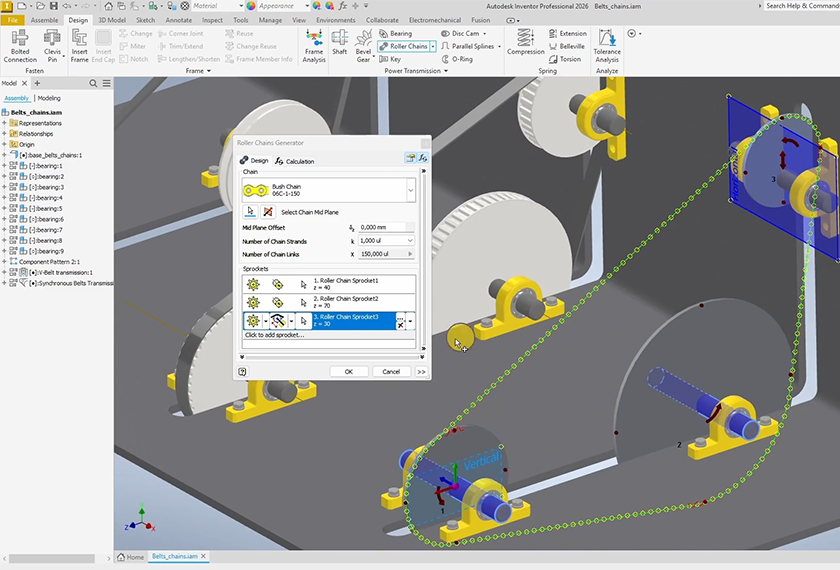This screenshot has height=570, width=840.
Task: Expand the Number of Chain Strands dropdown
Action: 410,241
